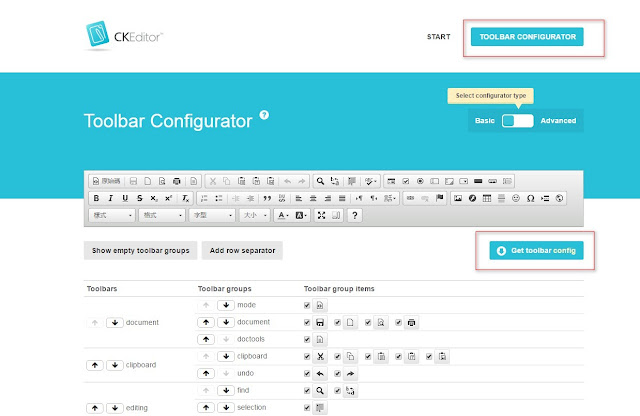This screenshot has width=640, height=416.
Task: Click the Maximize icon in the preview toolbar
Action: coord(322,215)
